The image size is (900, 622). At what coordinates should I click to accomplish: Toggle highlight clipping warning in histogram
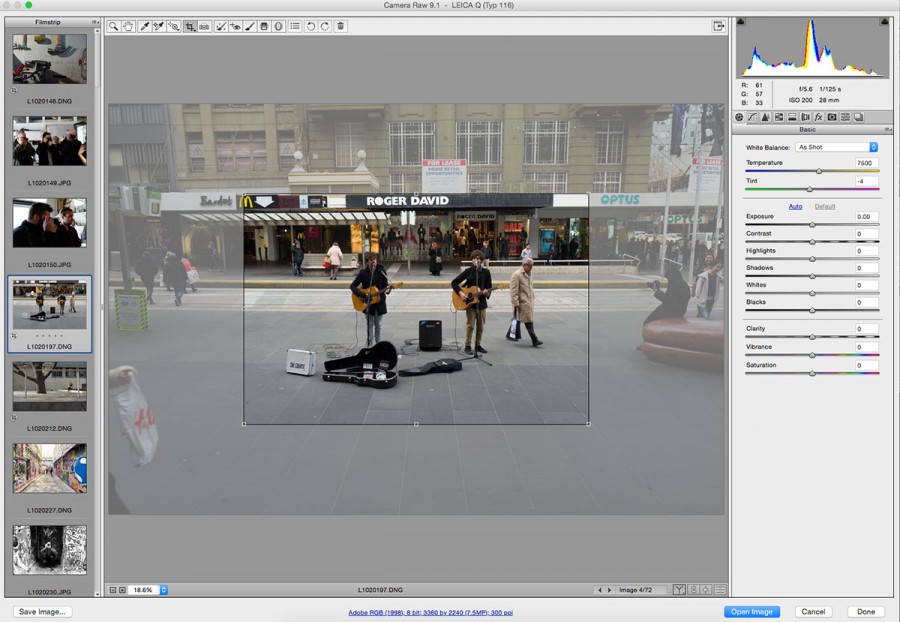click(884, 22)
